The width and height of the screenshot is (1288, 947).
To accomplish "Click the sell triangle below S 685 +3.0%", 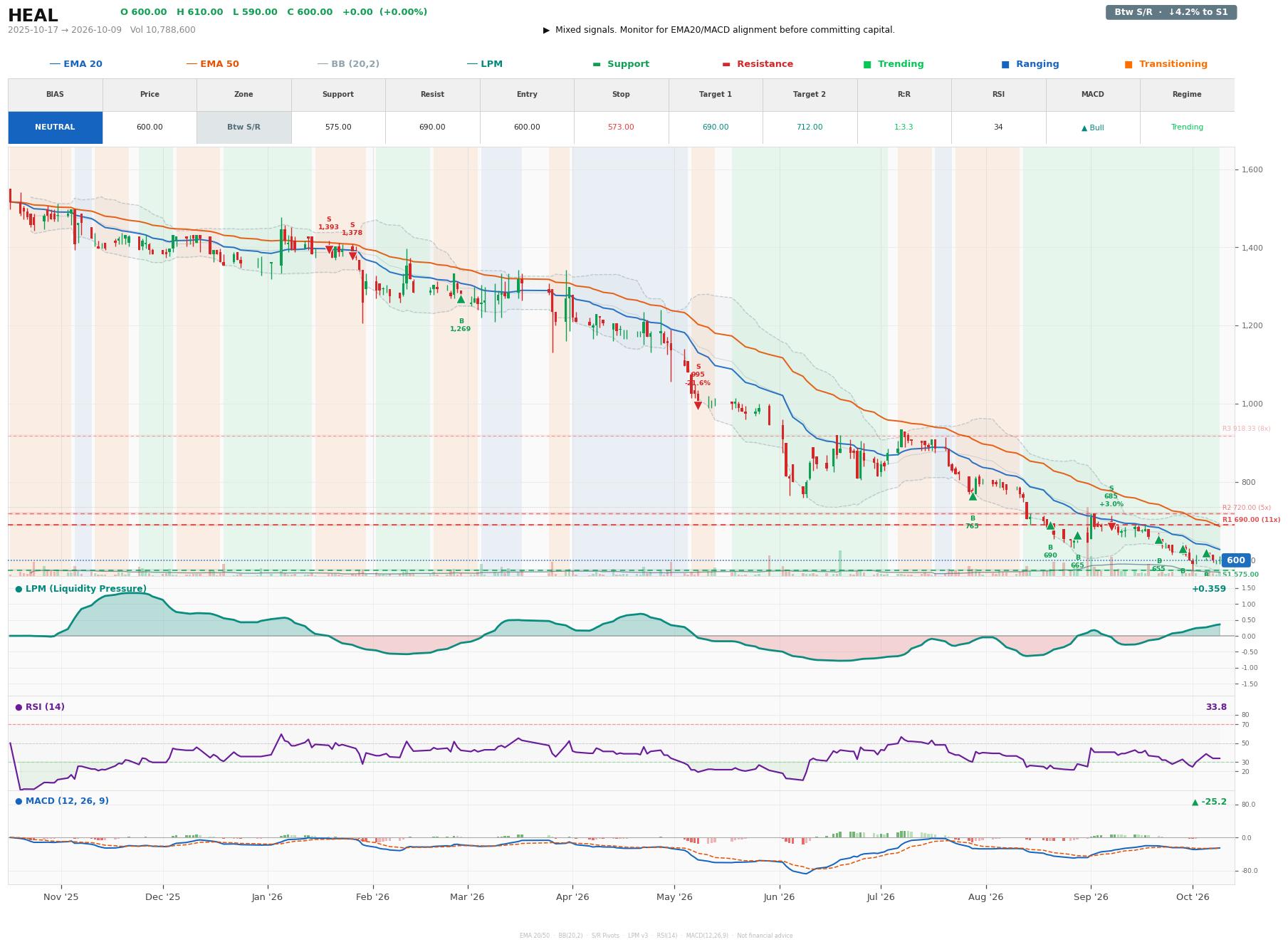I will [x=1111, y=527].
